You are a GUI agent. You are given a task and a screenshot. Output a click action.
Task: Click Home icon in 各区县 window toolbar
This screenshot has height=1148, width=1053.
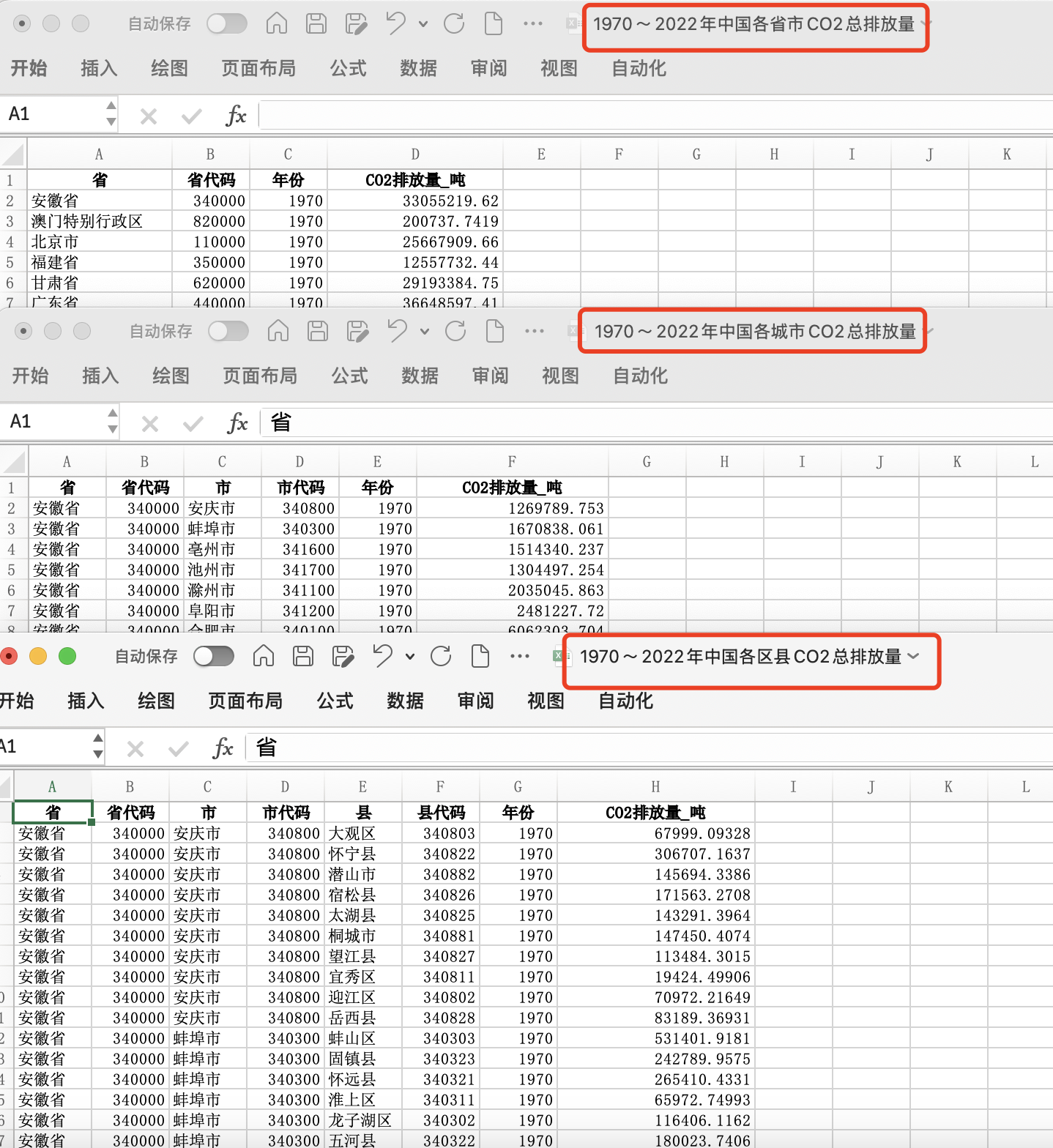coord(264,657)
